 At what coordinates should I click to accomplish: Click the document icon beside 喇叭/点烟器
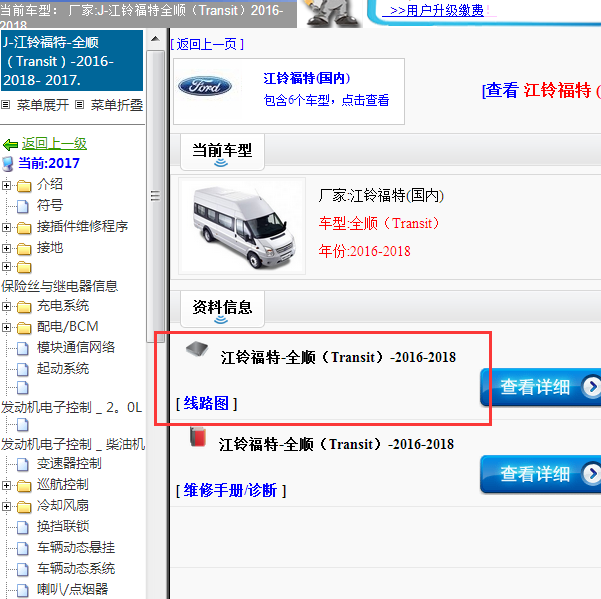[23, 590]
